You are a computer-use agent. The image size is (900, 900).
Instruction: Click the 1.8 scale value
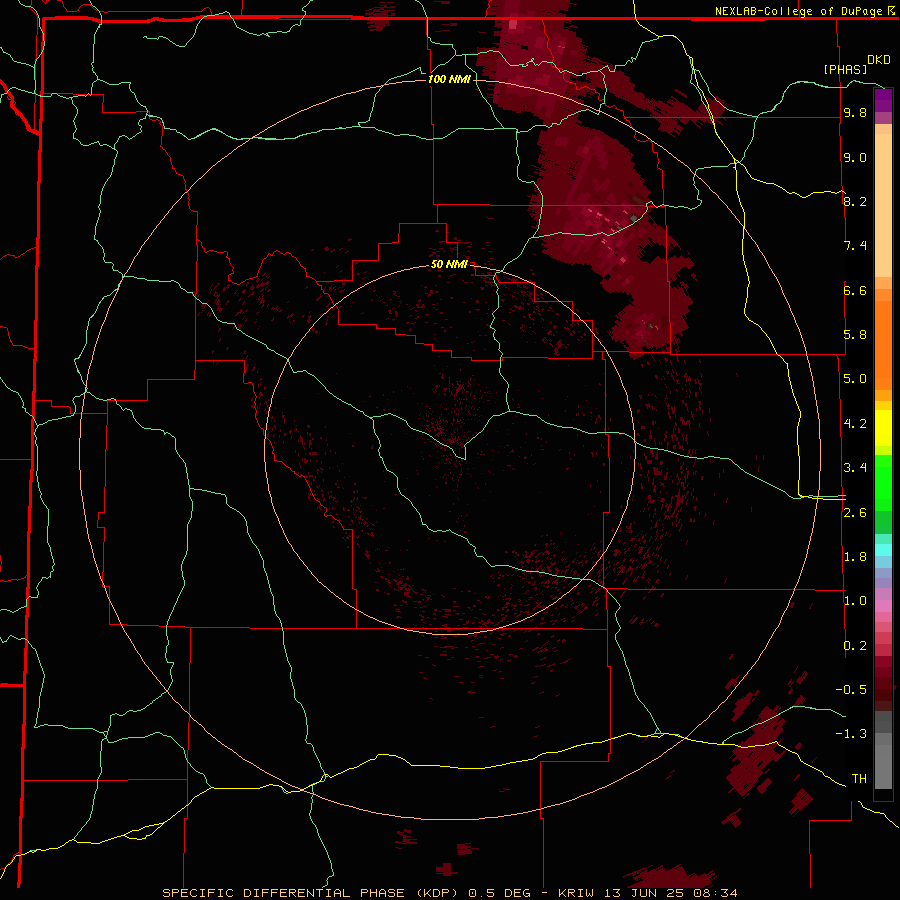(855, 557)
